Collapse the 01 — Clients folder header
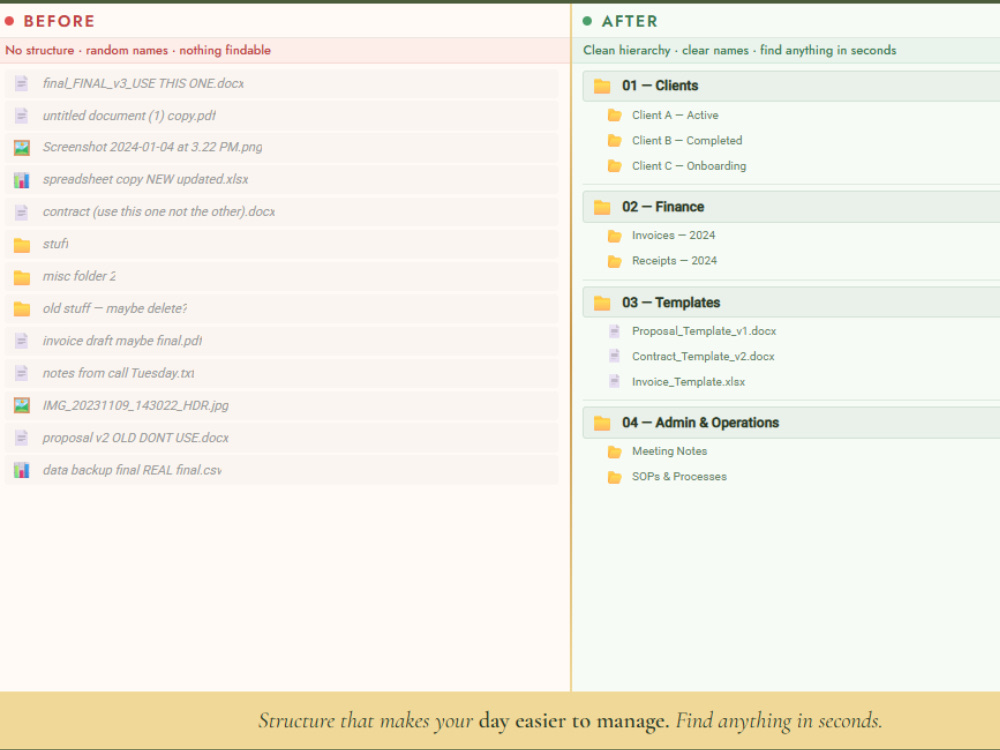Screen dimensions: 1000x750 coord(791,86)
